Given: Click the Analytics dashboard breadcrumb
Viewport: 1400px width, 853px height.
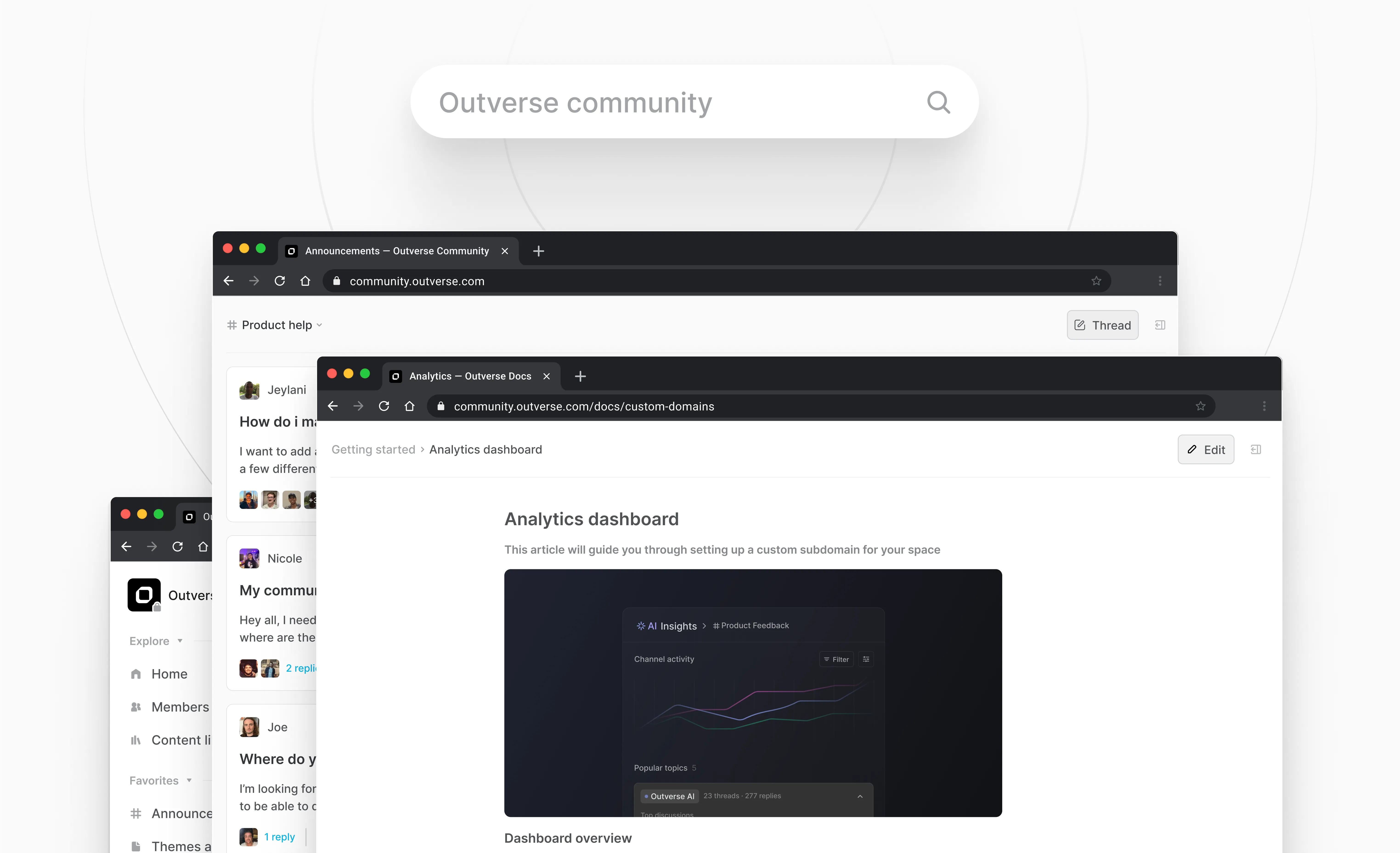Looking at the screenshot, I should click(x=485, y=449).
